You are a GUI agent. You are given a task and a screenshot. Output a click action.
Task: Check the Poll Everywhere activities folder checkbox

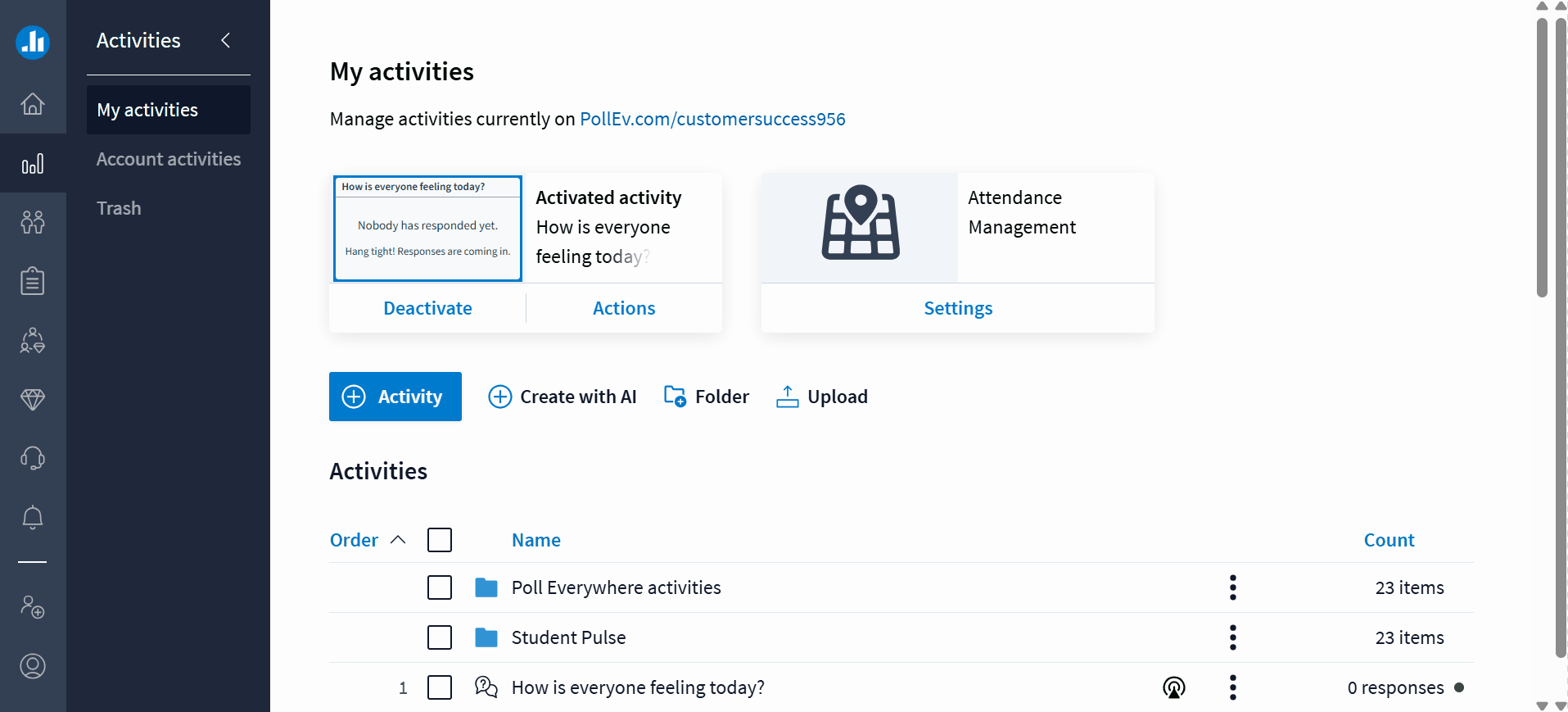(x=440, y=587)
